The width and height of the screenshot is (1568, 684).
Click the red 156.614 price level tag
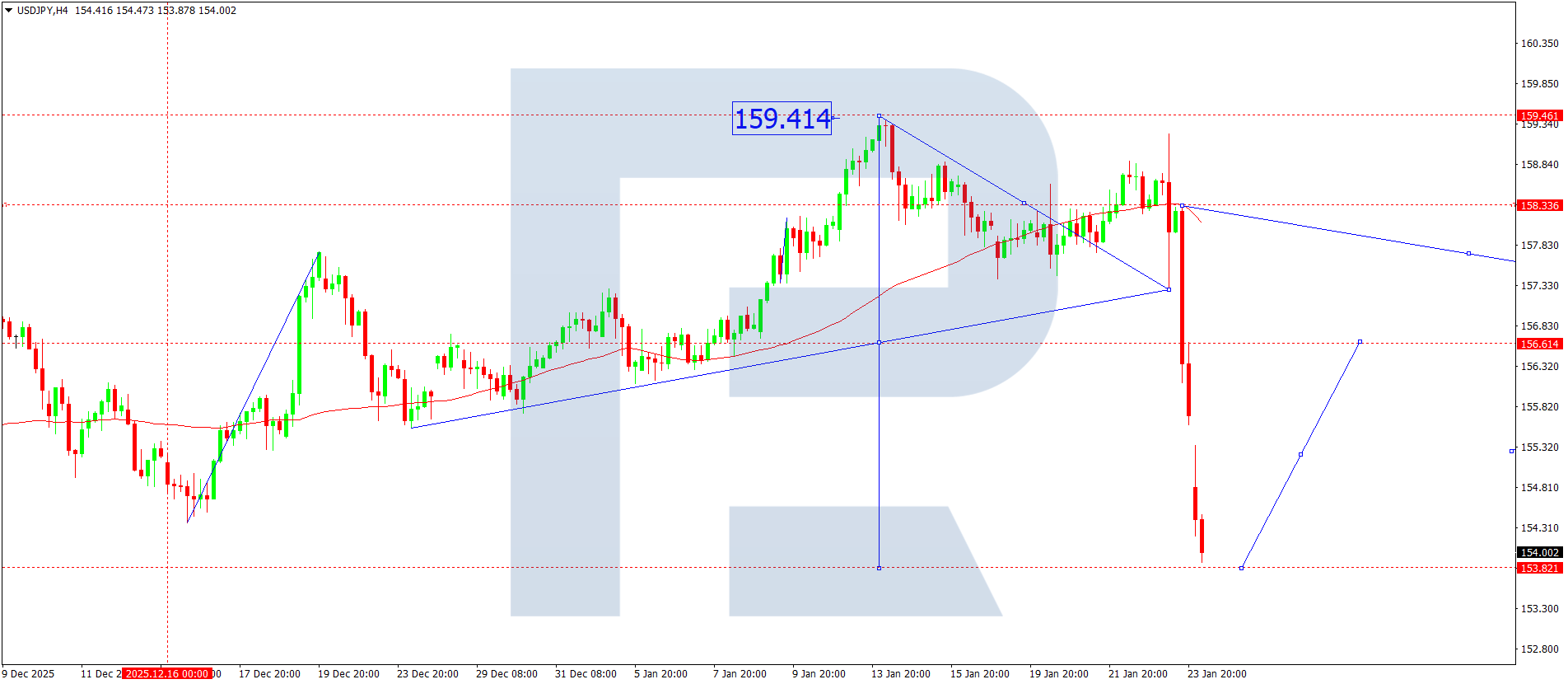[1538, 344]
